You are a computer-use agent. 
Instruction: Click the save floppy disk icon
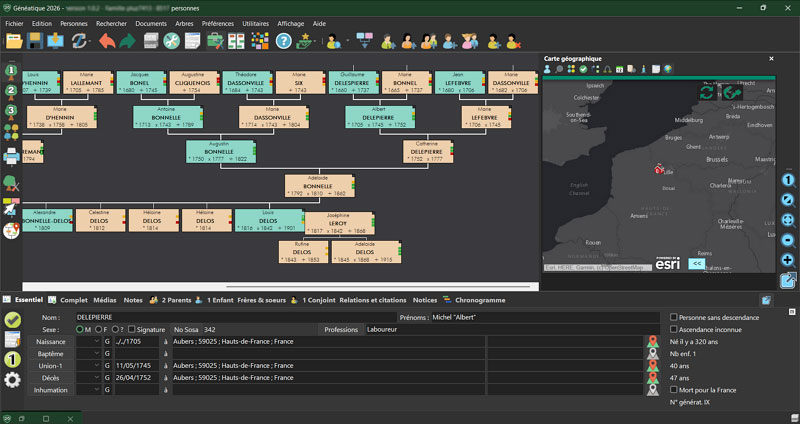35,41
